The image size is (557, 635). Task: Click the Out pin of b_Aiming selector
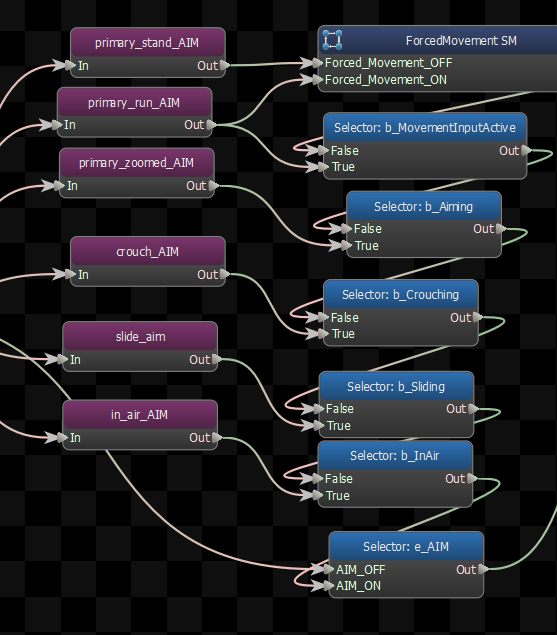[501, 228]
